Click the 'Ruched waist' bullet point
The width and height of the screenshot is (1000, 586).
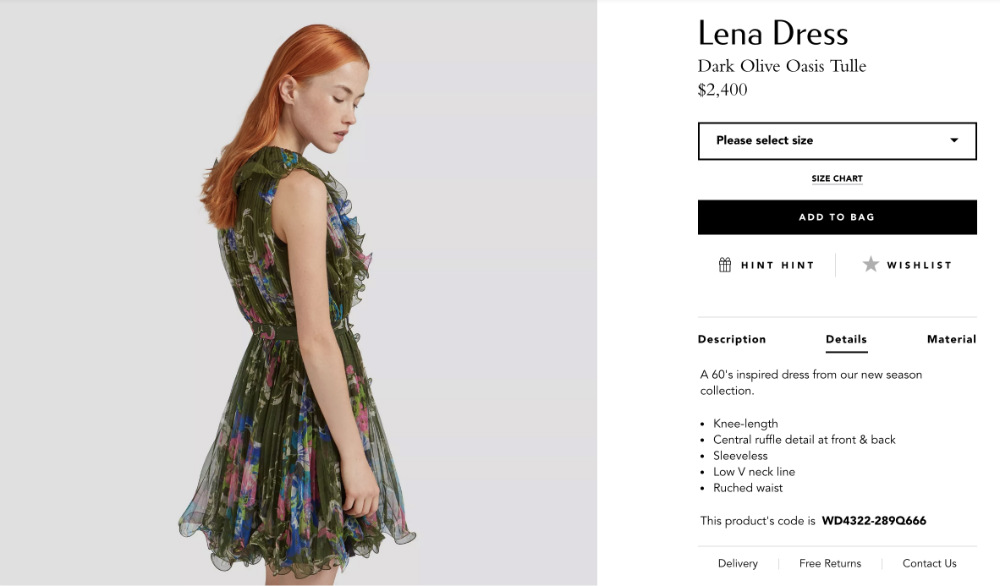748,488
